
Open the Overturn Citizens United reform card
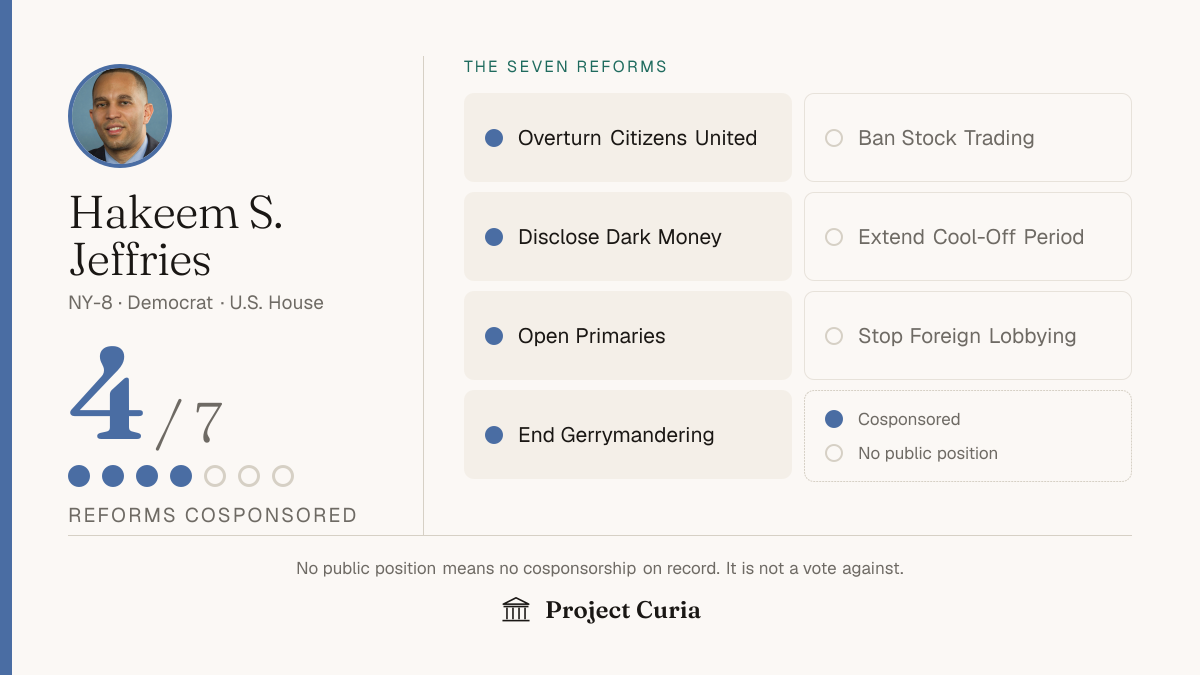628,138
